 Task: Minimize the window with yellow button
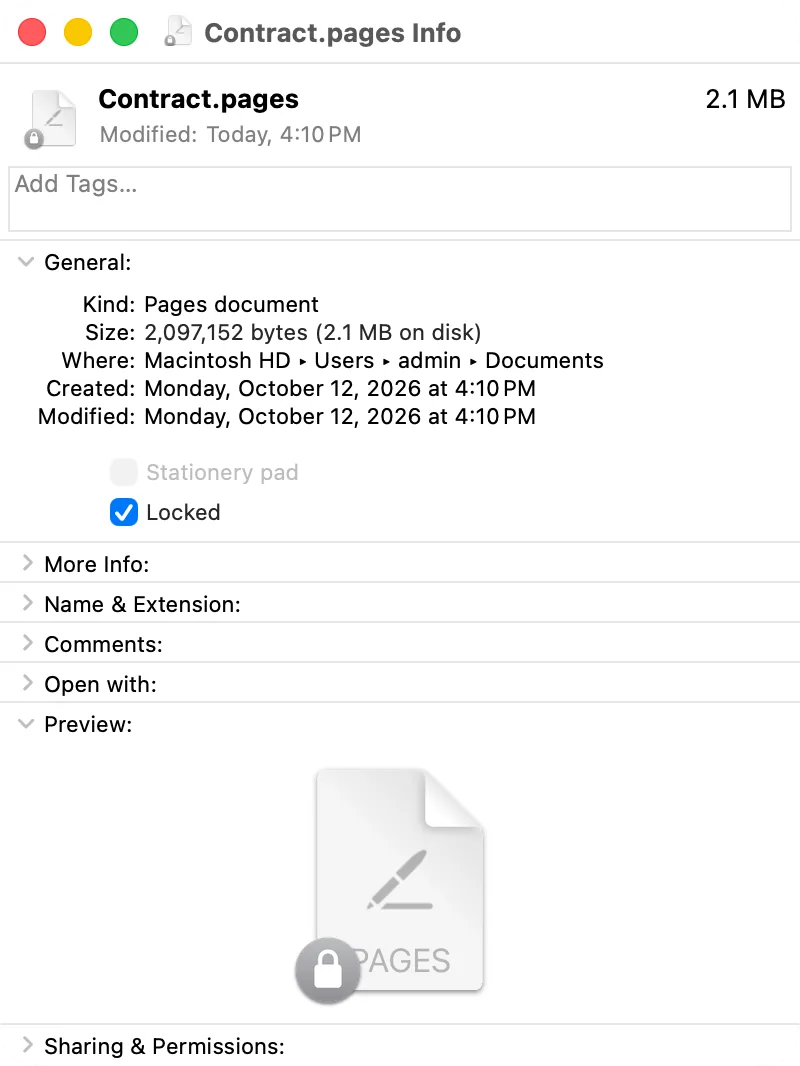[x=77, y=32]
